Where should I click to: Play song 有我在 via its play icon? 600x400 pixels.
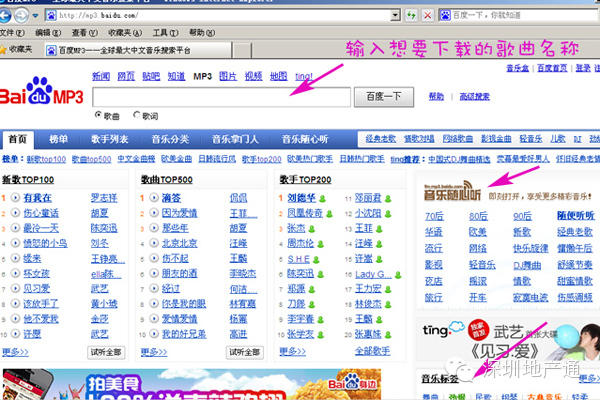click(15, 198)
